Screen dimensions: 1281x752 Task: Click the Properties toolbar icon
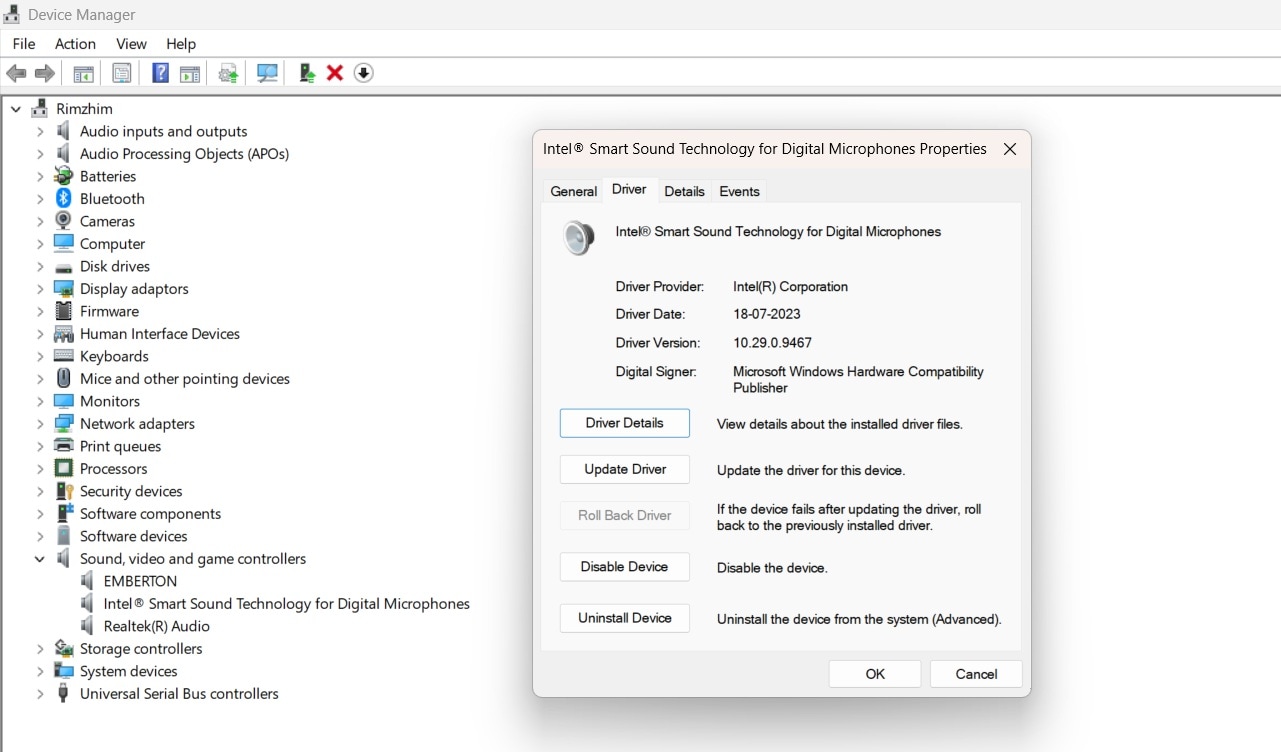pyautogui.click(x=122, y=73)
